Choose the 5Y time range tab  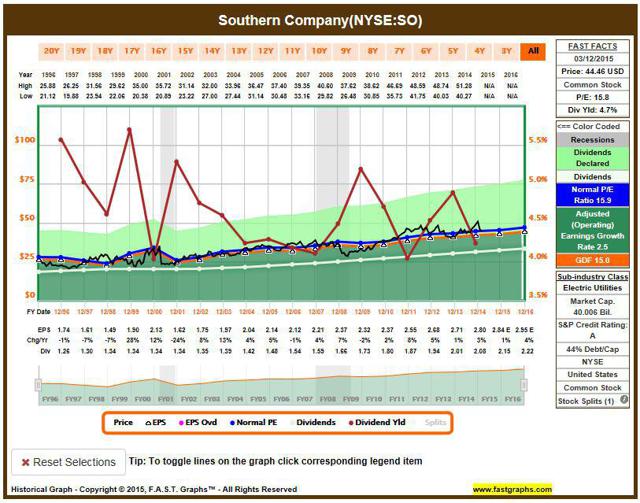tap(453, 51)
